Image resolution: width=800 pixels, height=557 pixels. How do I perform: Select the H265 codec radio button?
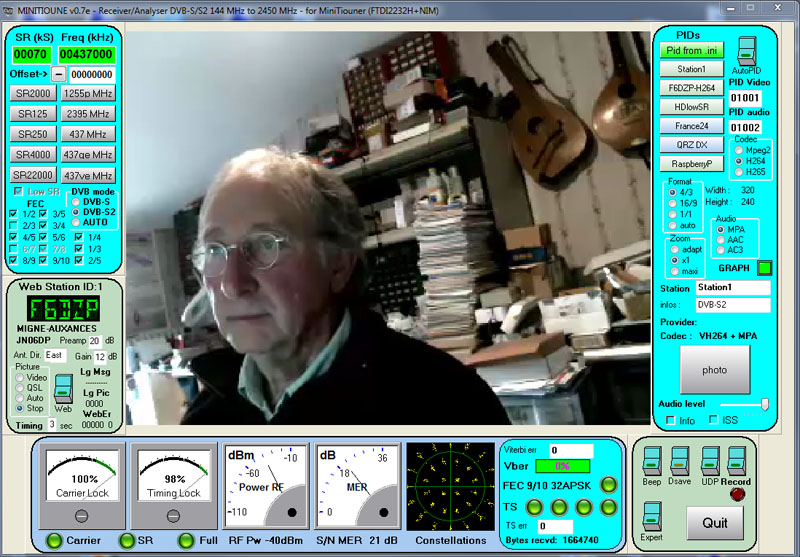point(738,171)
